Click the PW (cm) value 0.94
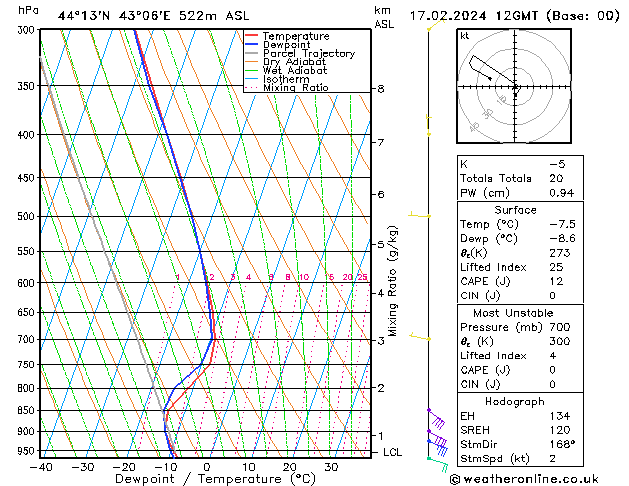 pos(562,193)
